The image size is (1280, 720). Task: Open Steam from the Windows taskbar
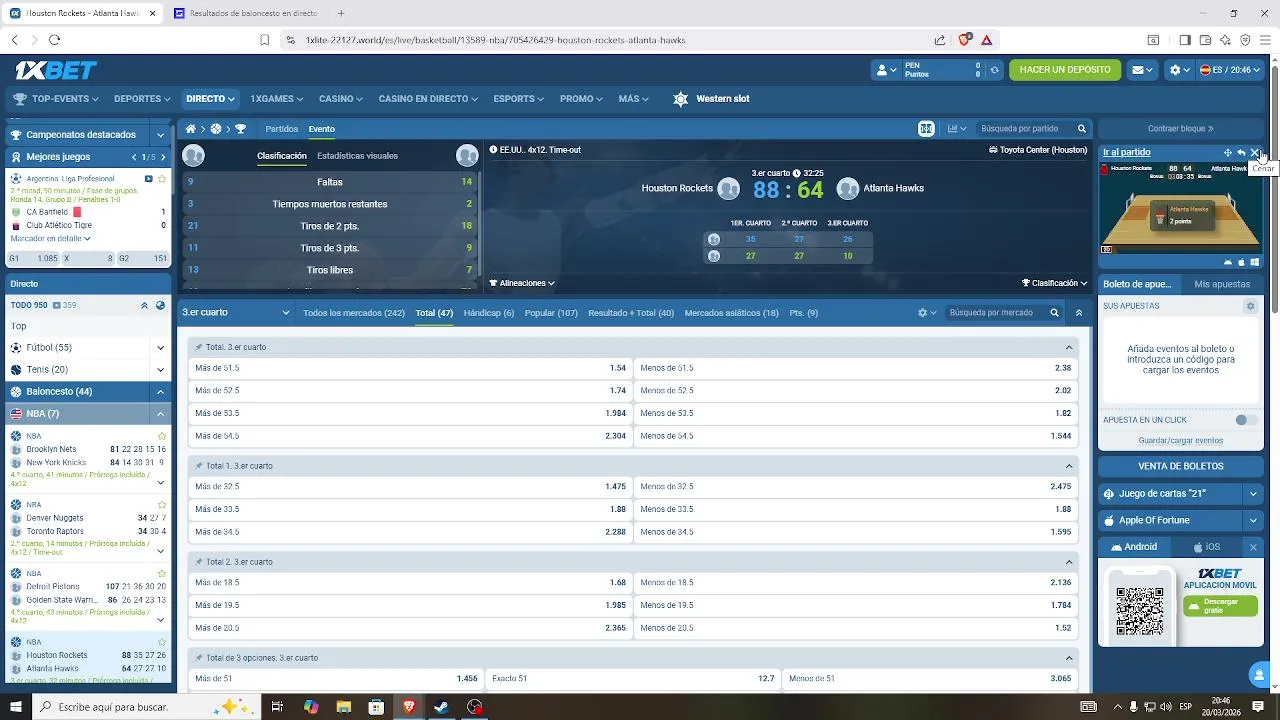pyautogui.click(x=441, y=707)
